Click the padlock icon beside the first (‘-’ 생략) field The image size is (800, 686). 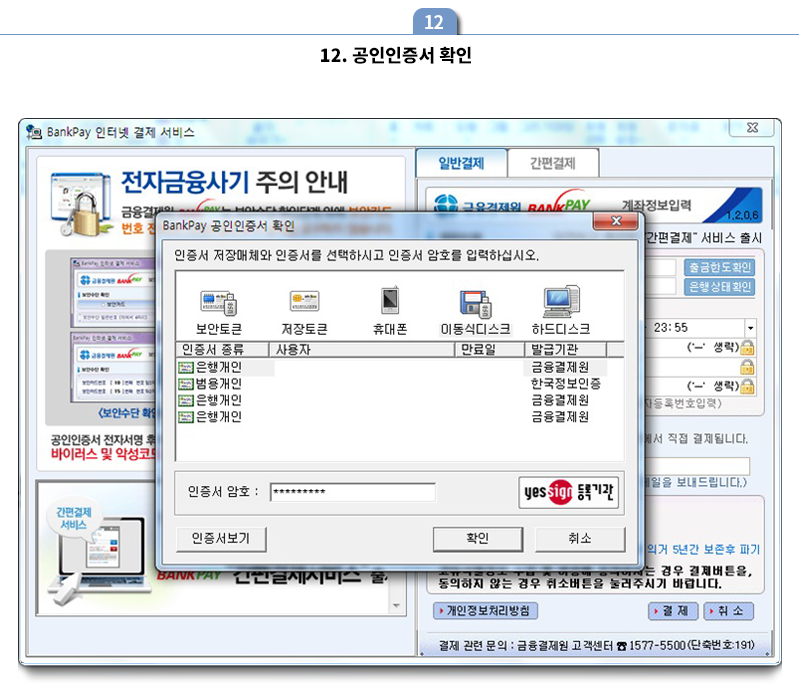747,348
